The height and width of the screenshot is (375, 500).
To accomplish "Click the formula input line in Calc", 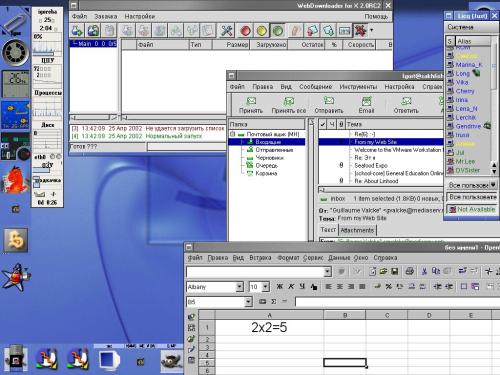I will point(397,302).
